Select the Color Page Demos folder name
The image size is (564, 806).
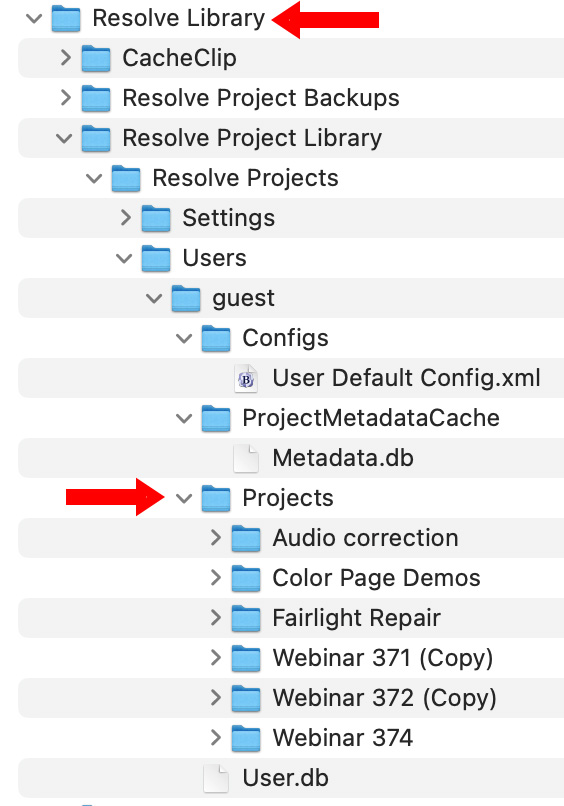tap(376, 578)
